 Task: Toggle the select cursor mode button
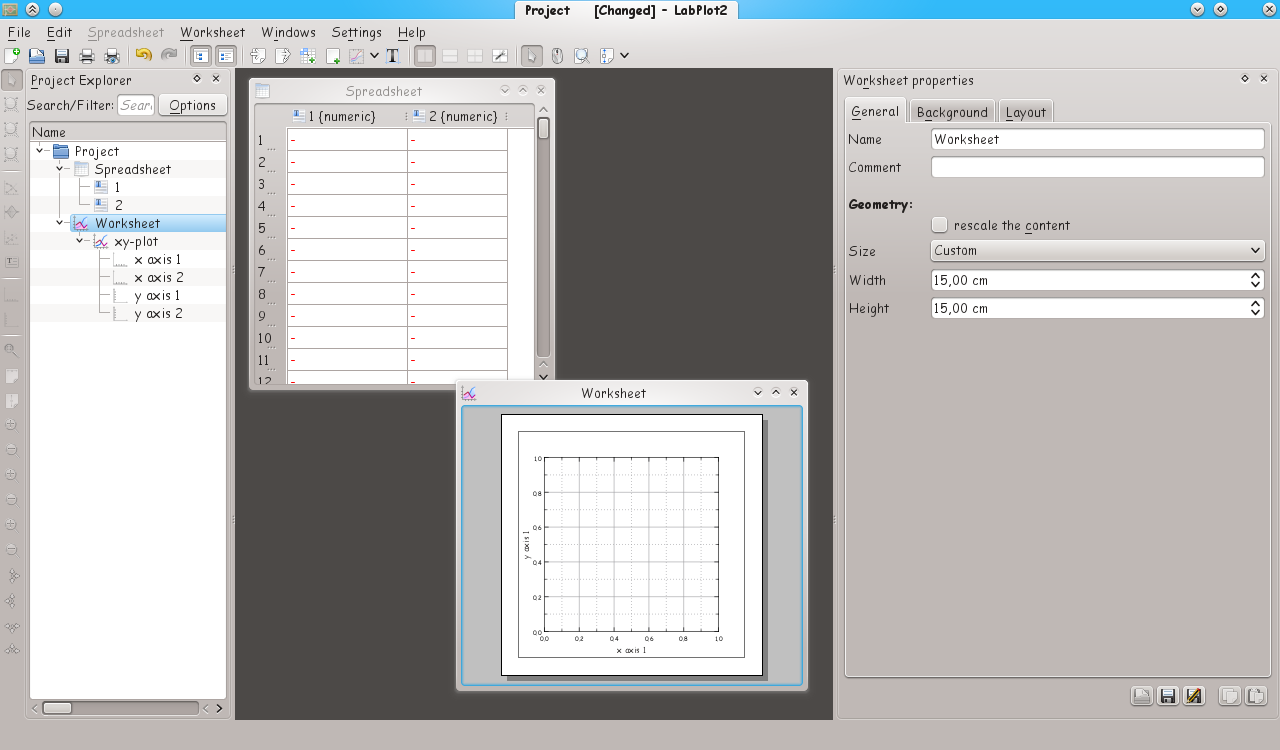click(533, 56)
